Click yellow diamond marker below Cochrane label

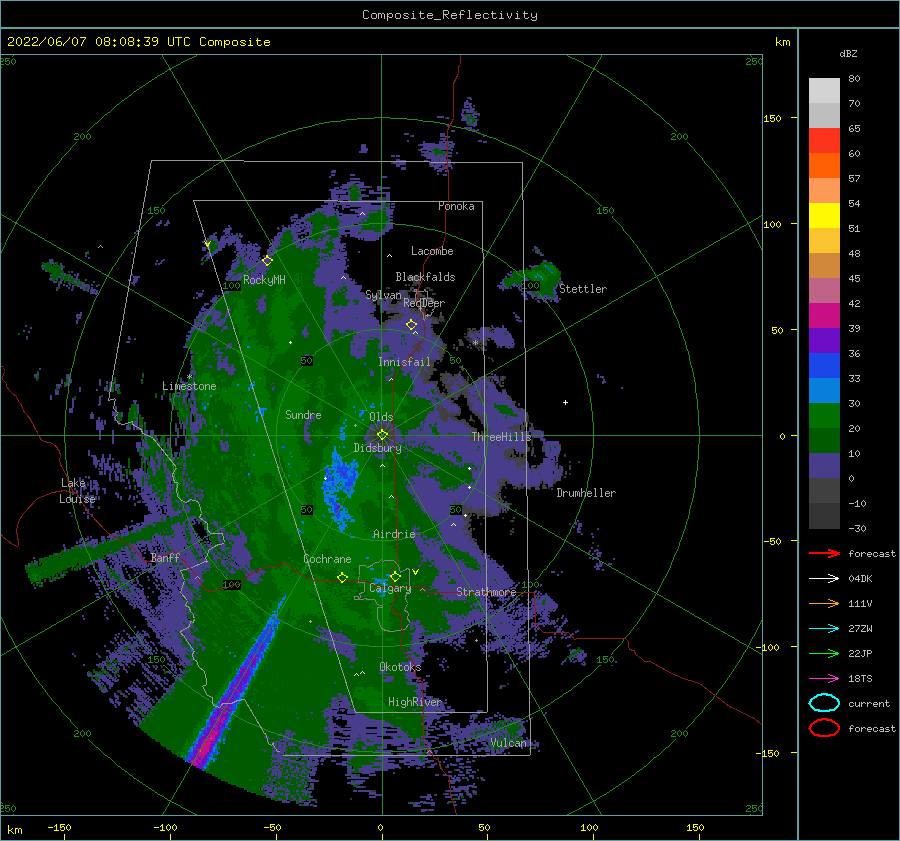pos(343,577)
